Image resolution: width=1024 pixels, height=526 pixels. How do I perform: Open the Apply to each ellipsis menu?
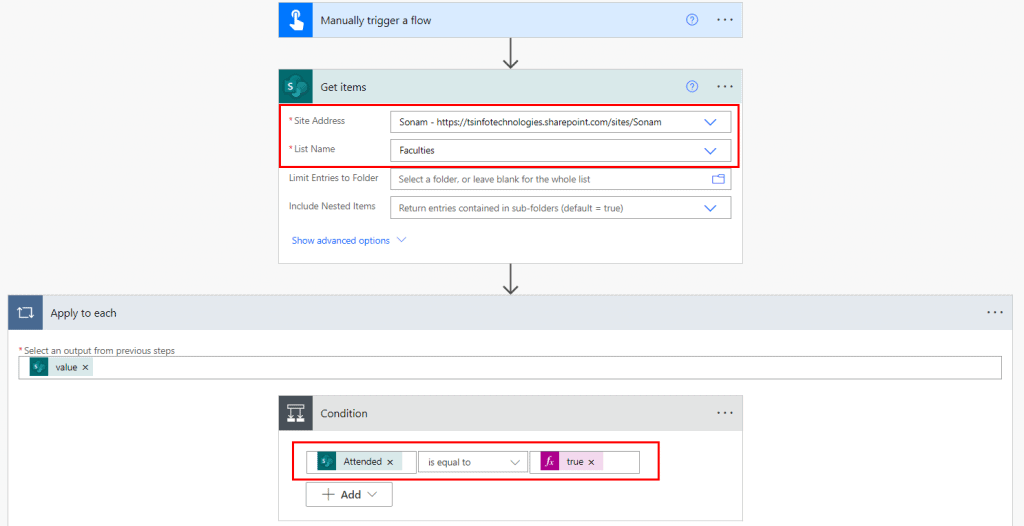(x=995, y=313)
